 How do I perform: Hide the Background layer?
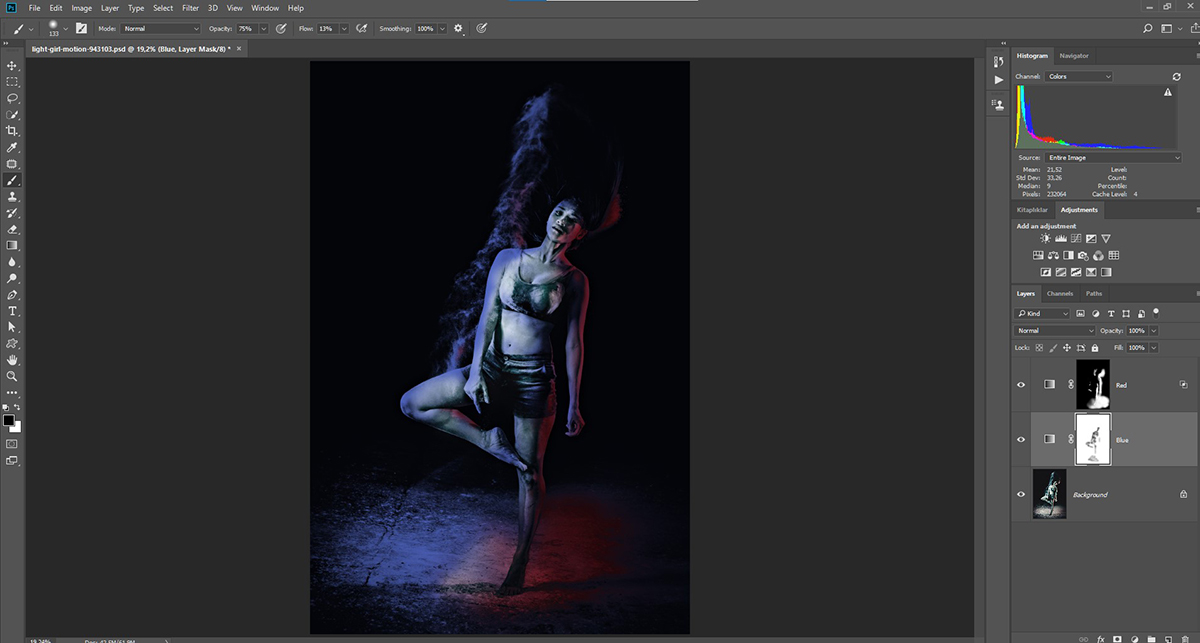tap(1021, 494)
